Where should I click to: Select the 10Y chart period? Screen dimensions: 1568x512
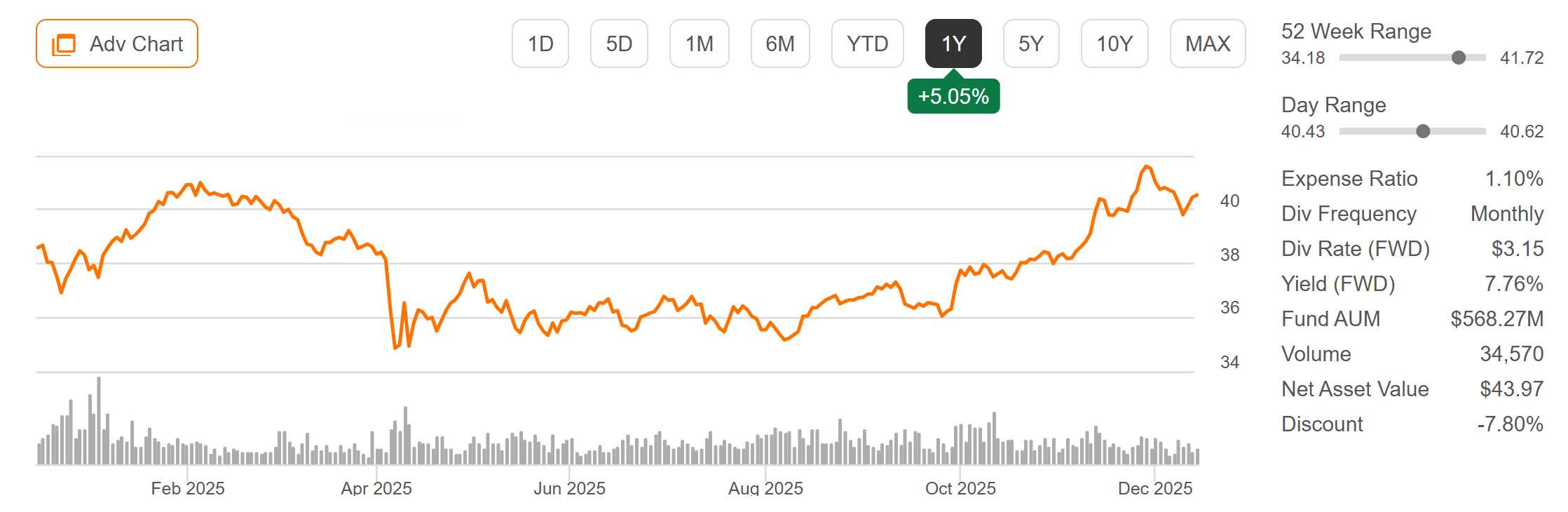pyautogui.click(x=1114, y=43)
